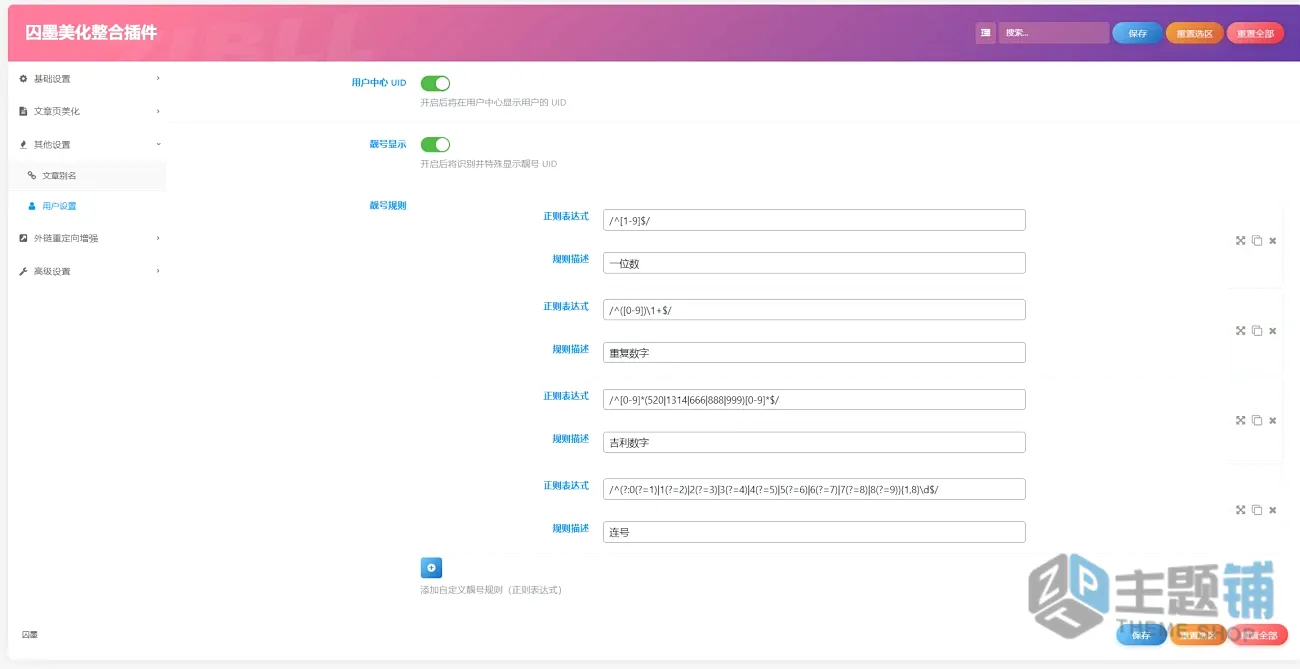Viewport: 1300px width, 669px height.
Task: Add a custom rule with blue plus button
Action: pyautogui.click(x=431, y=568)
